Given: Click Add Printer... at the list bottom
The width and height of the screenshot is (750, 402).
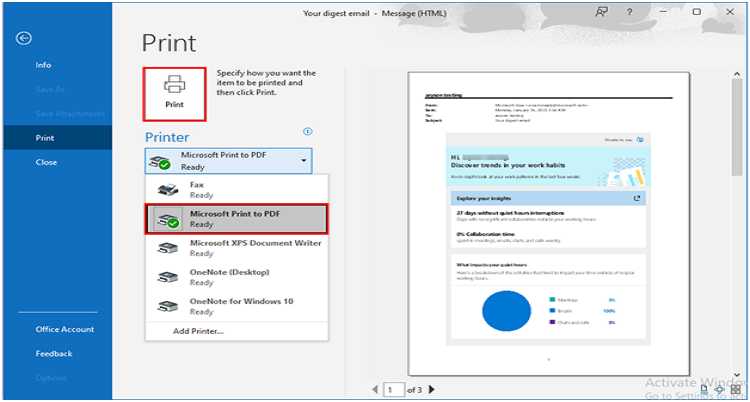Looking at the screenshot, I should 199,331.
